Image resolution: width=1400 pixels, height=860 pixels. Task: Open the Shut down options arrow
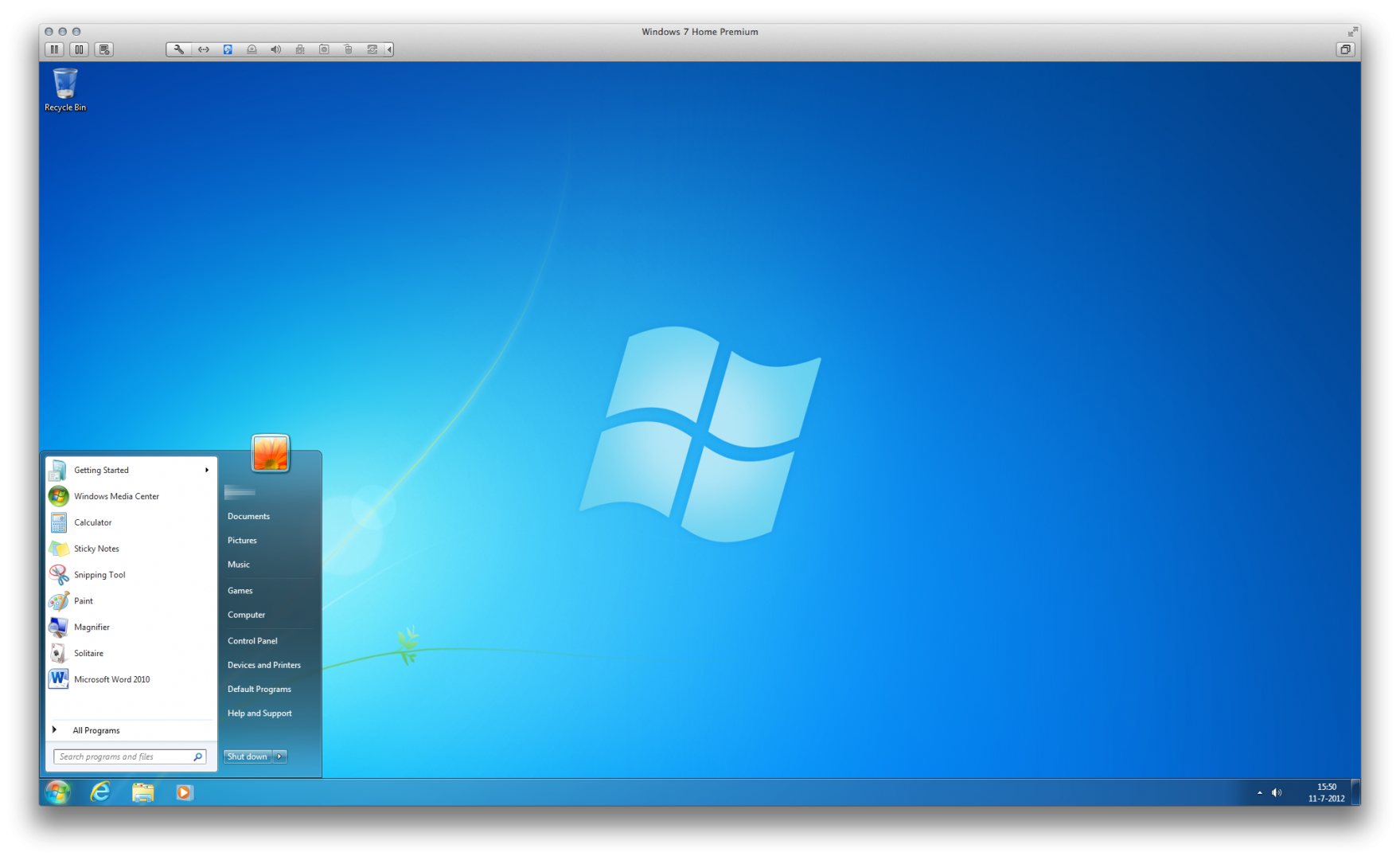(x=279, y=756)
